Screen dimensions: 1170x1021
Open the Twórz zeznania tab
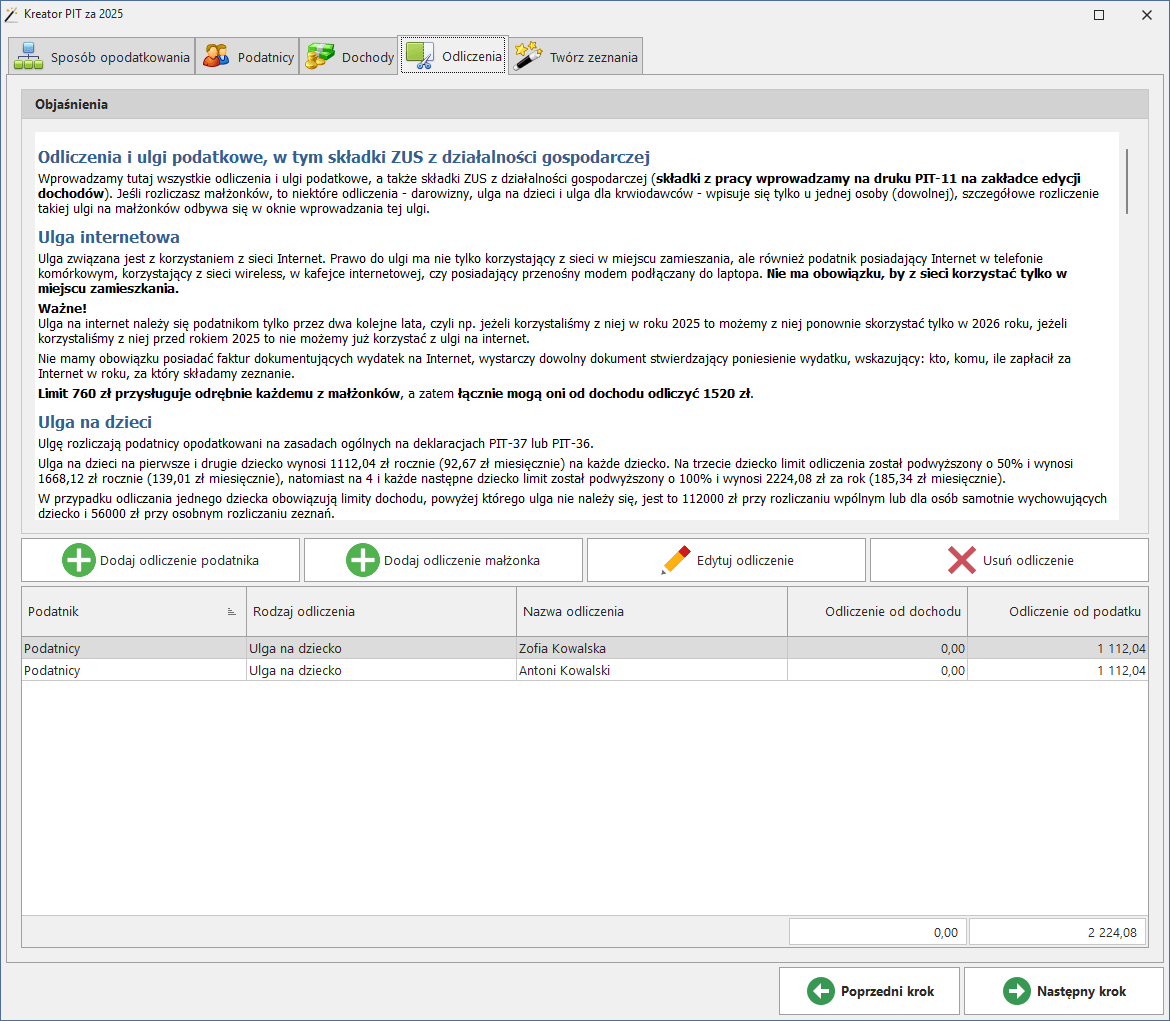[575, 57]
